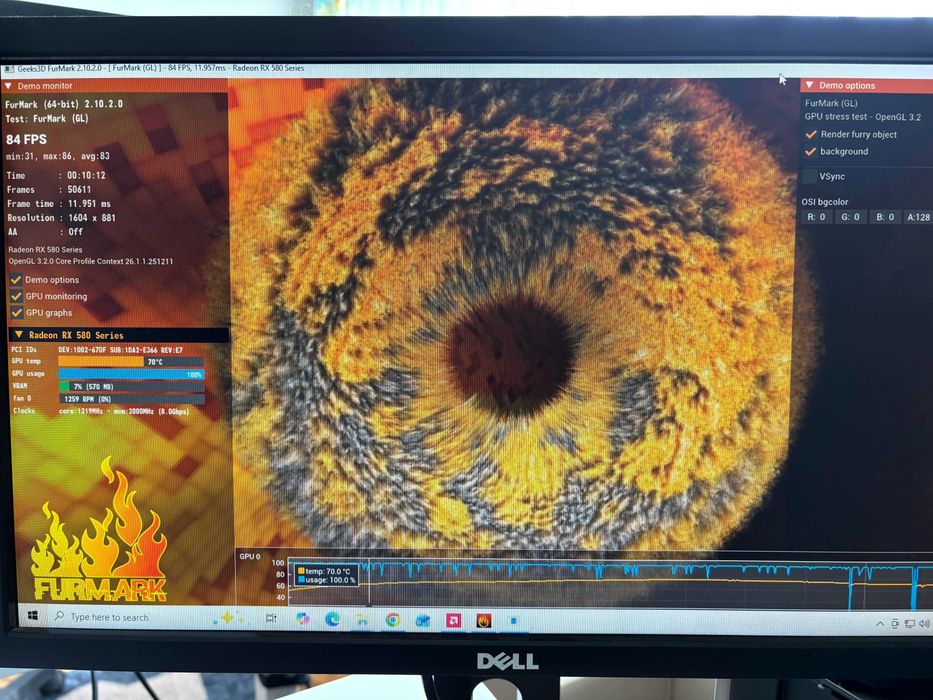The width and height of the screenshot is (933, 700).
Task: Click the temp/usage graph legend box
Action: 327,575
